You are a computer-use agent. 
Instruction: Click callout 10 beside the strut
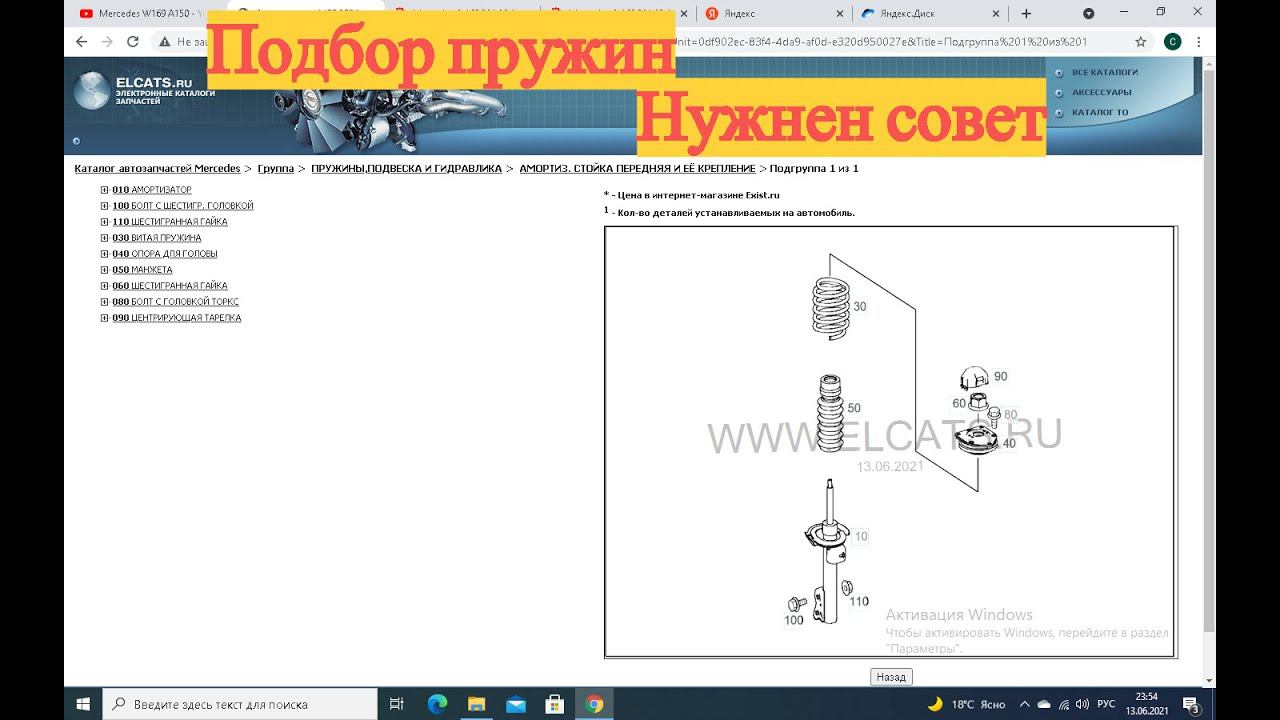click(x=861, y=537)
